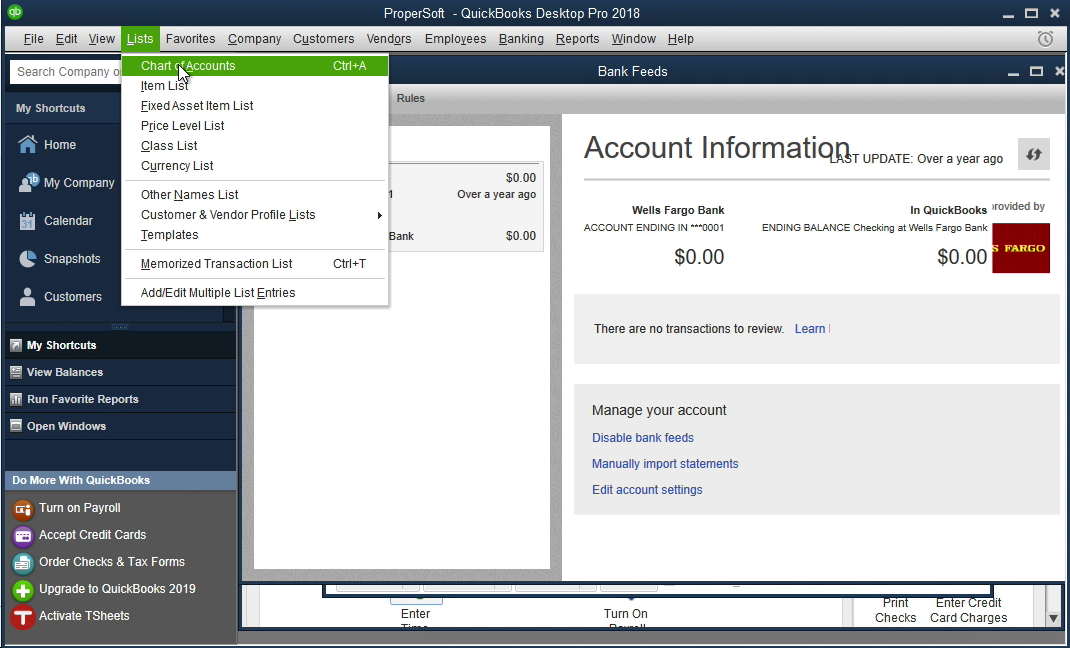Click the My Shortcuts panel icon
This screenshot has width=1070, height=648.
16,346
